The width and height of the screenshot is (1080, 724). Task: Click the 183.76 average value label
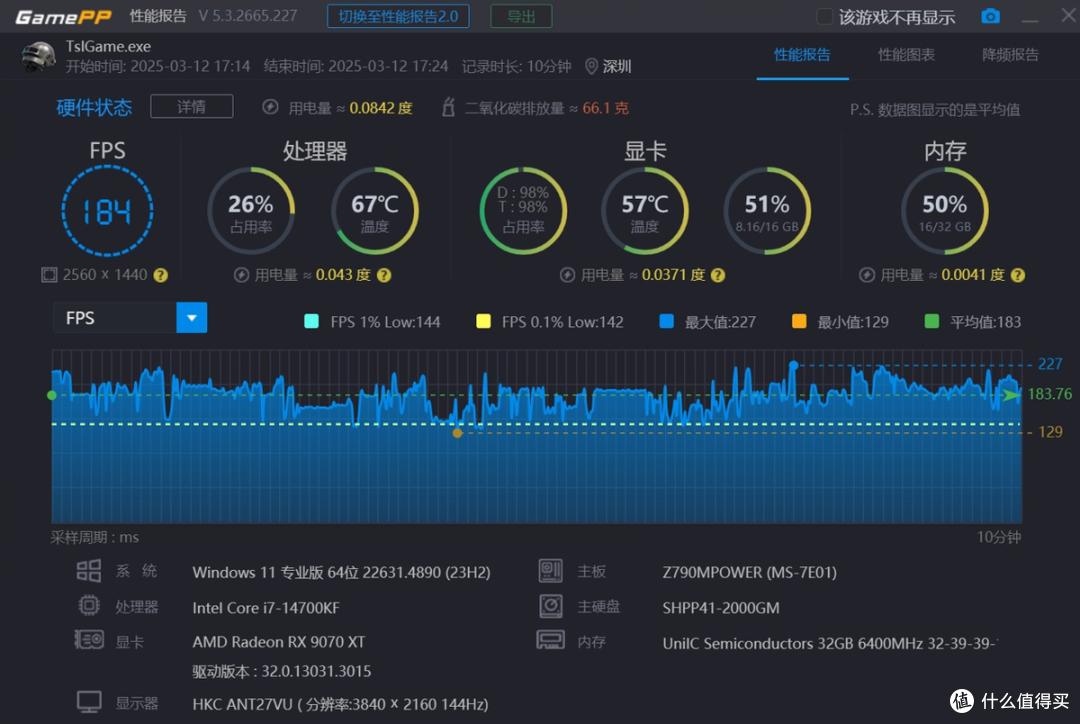click(x=1050, y=394)
